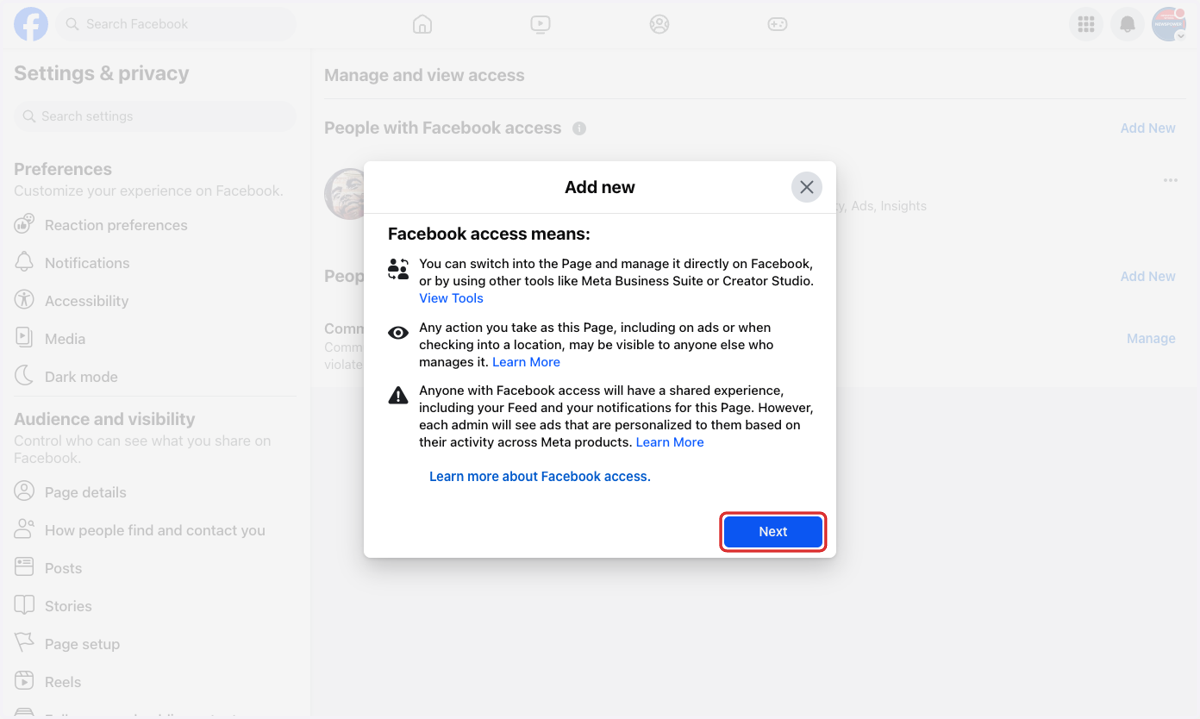Open the Home feed icon
This screenshot has height=719, width=1200.
coord(422,24)
